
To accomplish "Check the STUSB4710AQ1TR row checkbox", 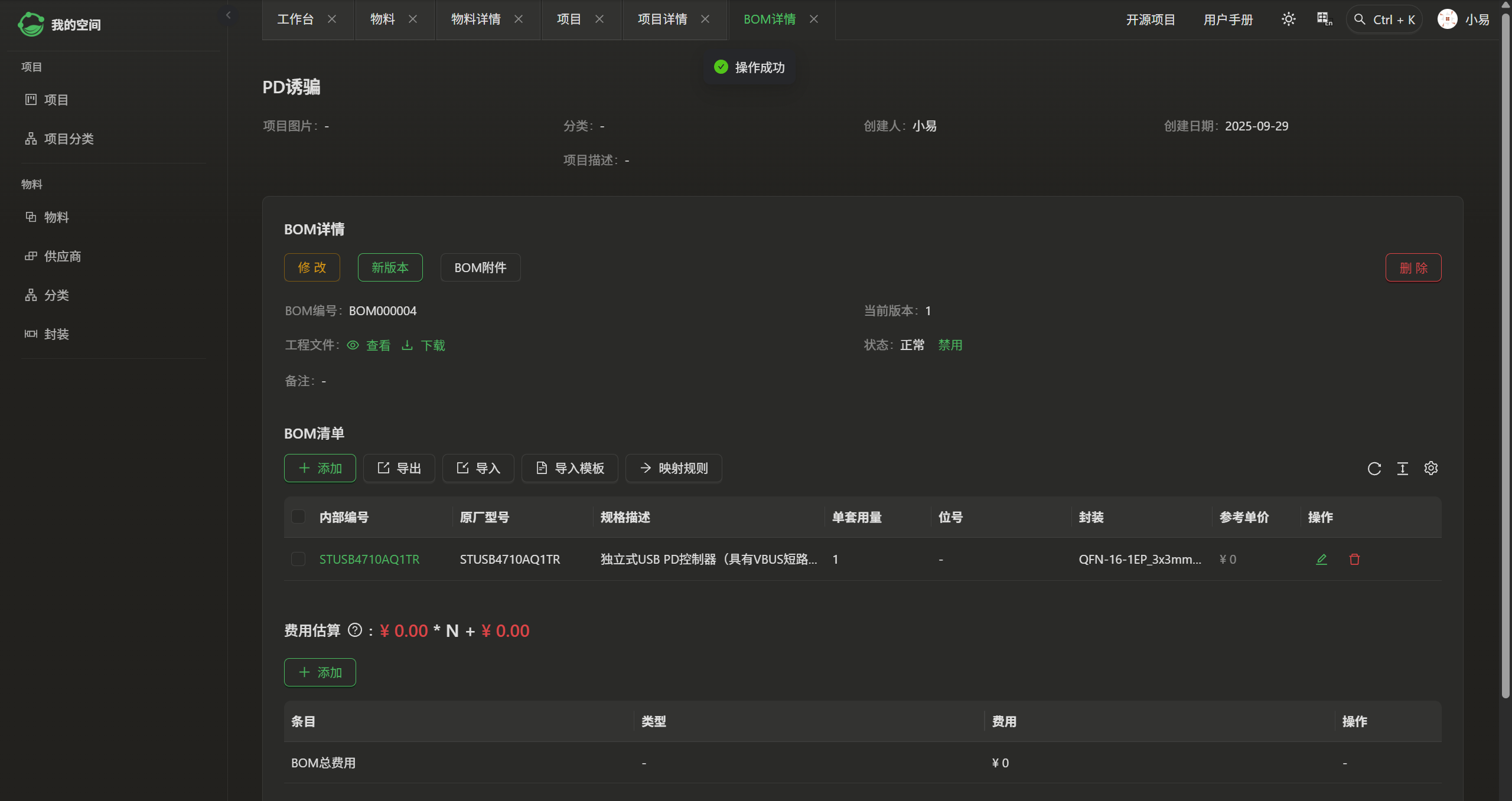I will click(298, 560).
